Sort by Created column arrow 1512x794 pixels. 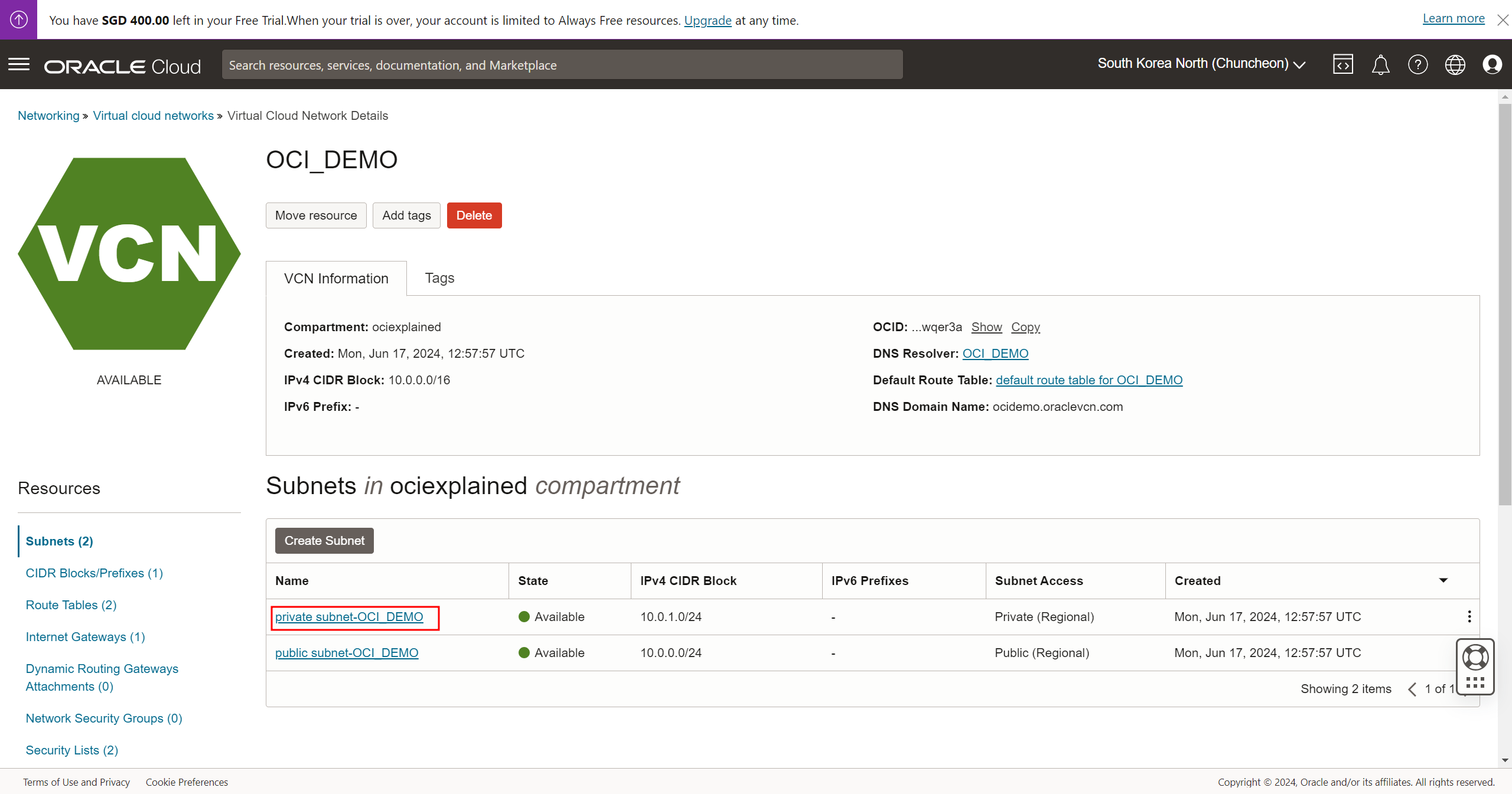[x=1443, y=580]
